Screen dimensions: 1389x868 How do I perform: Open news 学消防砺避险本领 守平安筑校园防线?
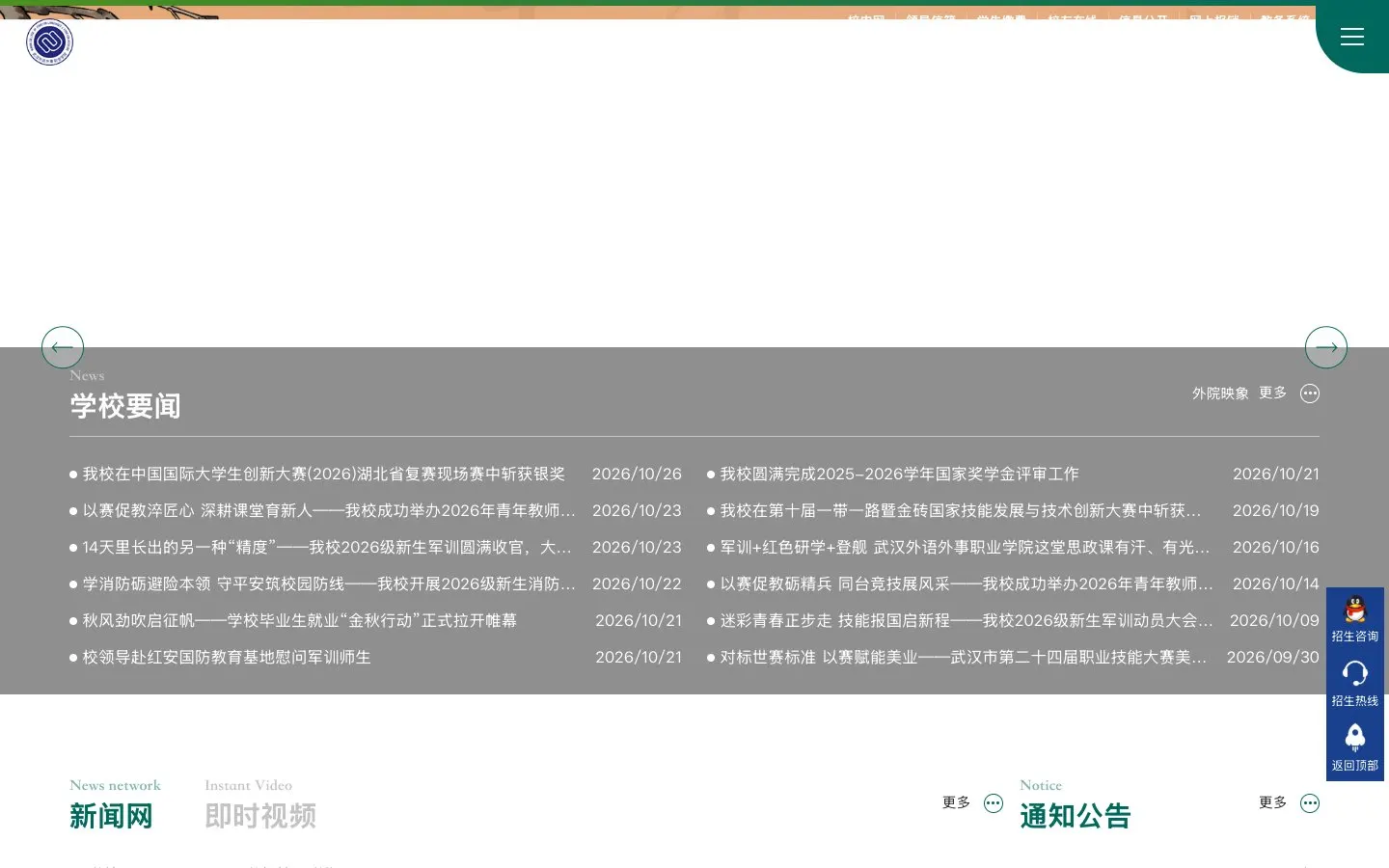click(x=329, y=584)
